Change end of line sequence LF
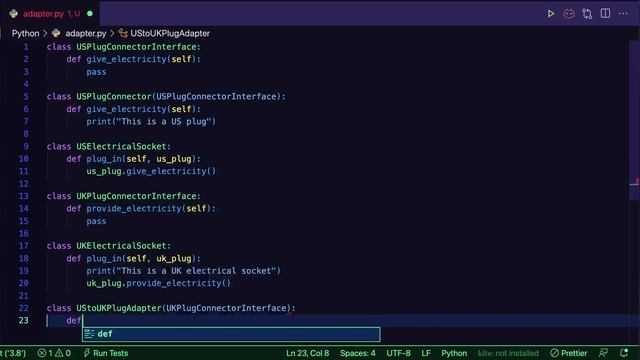The width and height of the screenshot is (640, 360). tap(426, 353)
